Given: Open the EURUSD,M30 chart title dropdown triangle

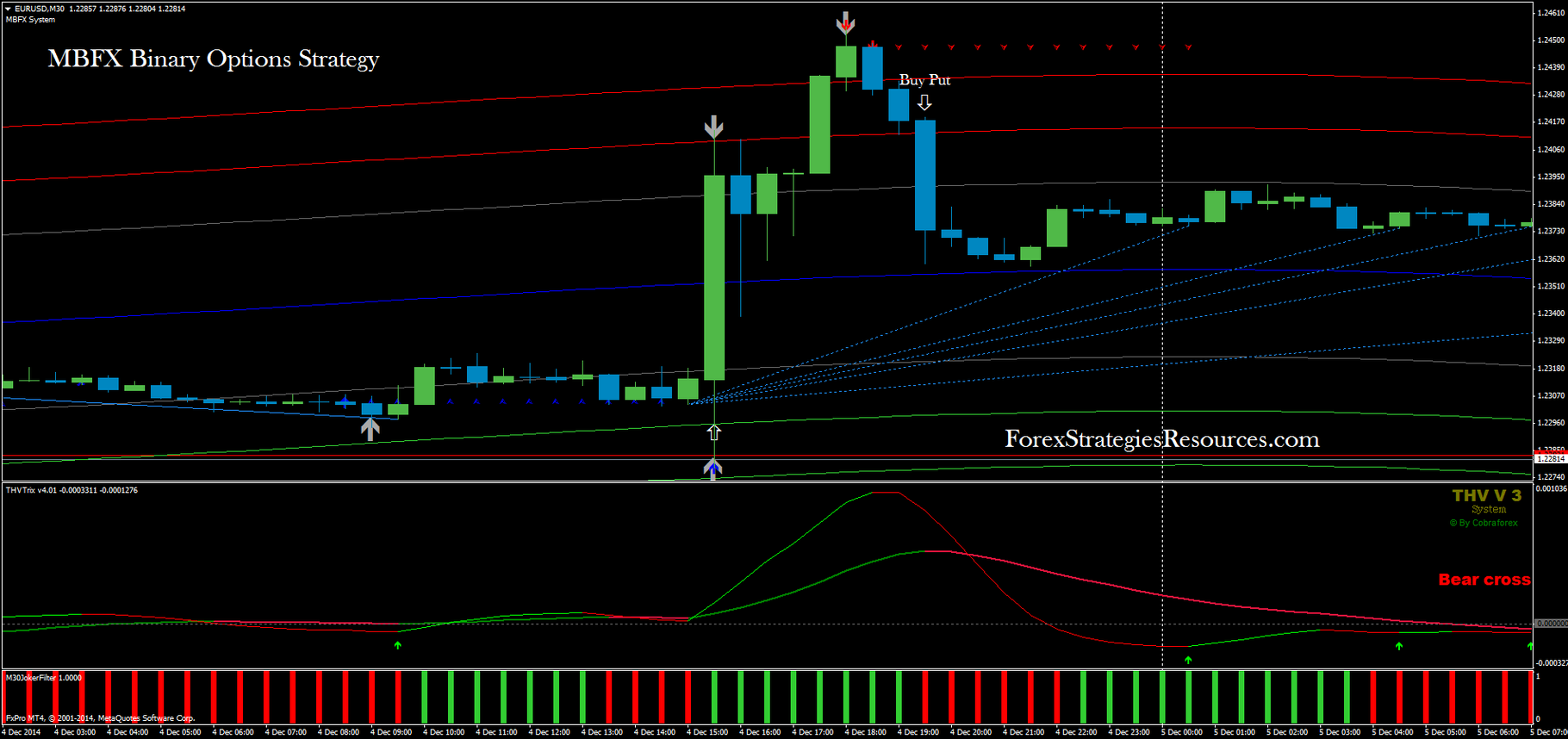Looking at the screenshot, I should (8, 9).
